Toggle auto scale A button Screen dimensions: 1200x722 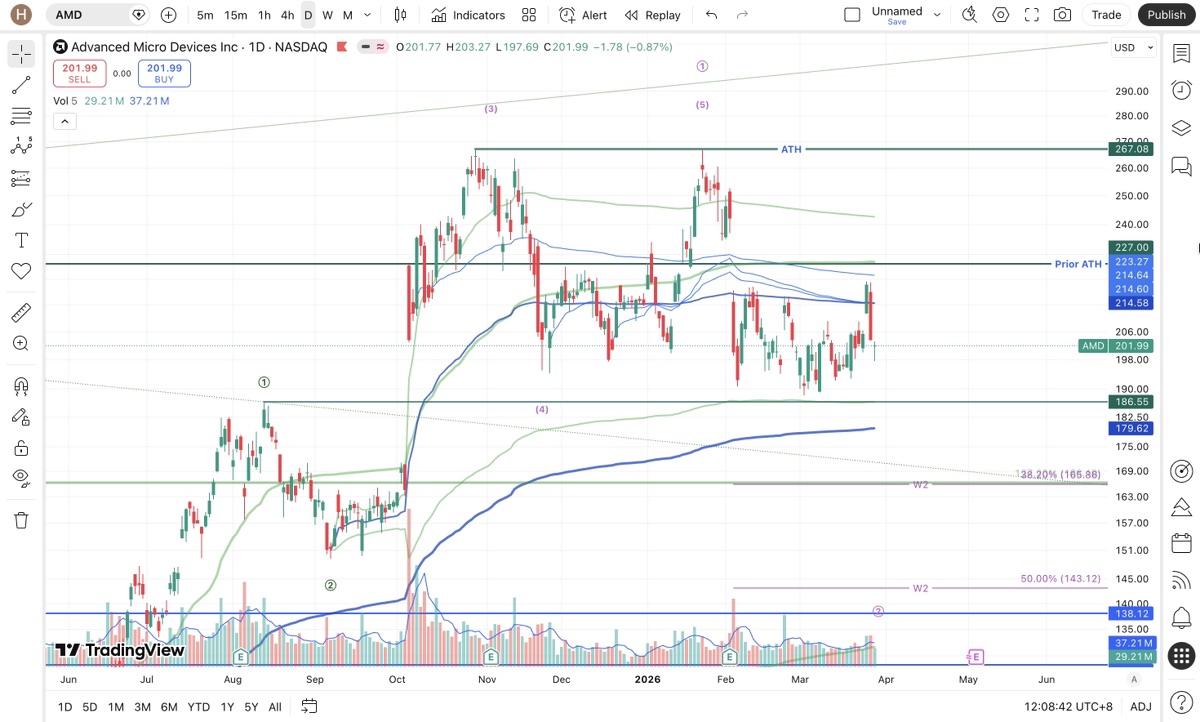[1134, 679]
